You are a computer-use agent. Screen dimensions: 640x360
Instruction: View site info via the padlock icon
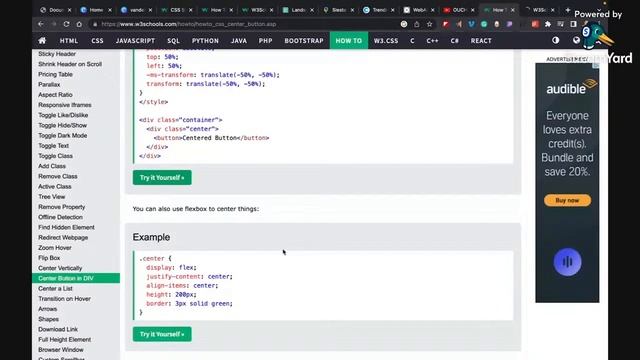click(x=95, y=24)
